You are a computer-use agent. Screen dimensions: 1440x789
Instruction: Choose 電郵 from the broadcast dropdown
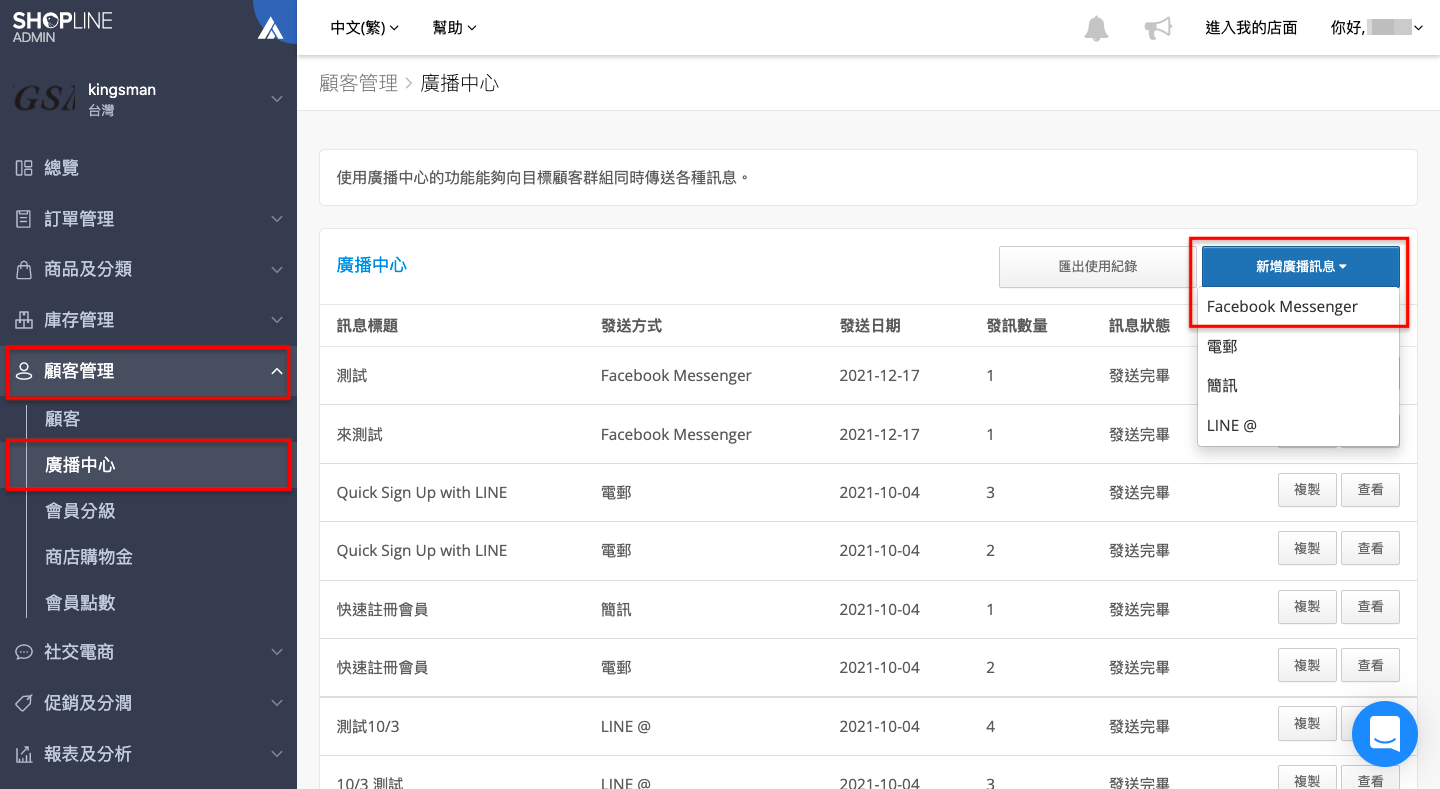point(1298,346)
